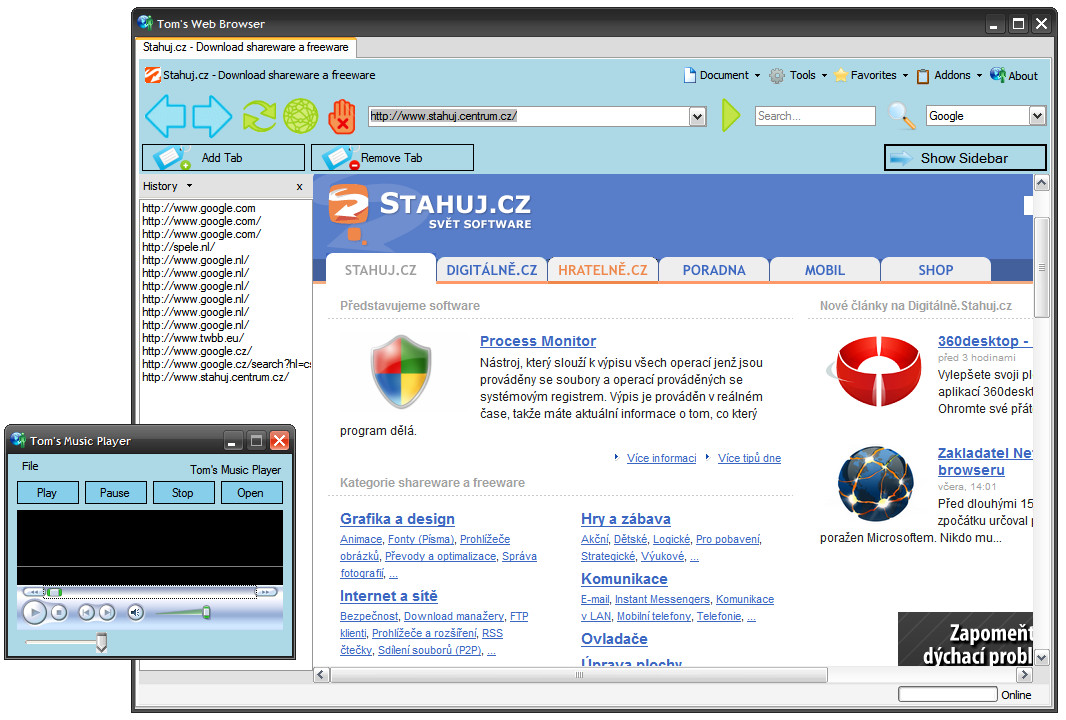Click the Add Tab button
Screen dimensions: 1066x720
223,158
